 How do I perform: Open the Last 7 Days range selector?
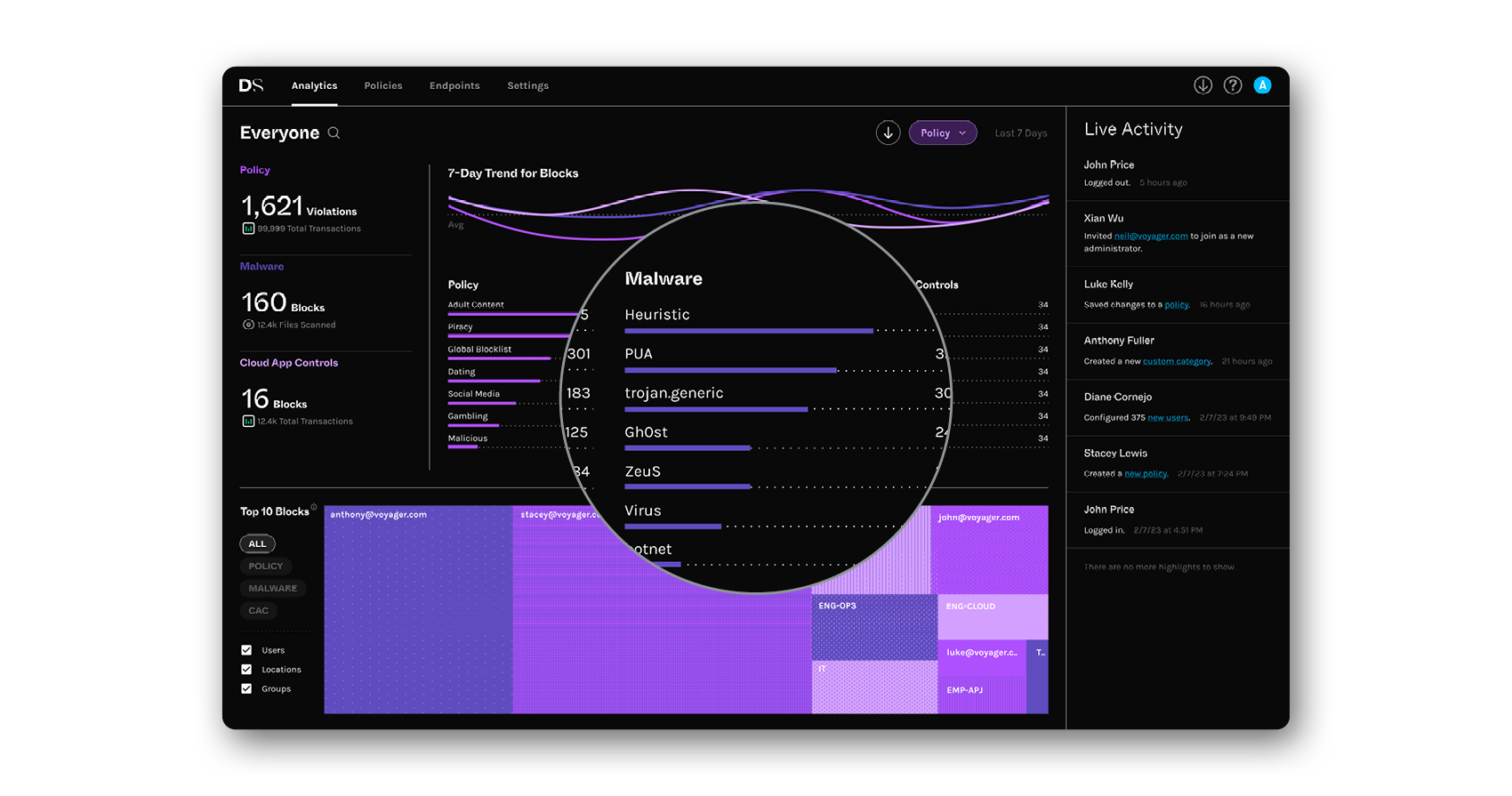[x=1020, y=133]
